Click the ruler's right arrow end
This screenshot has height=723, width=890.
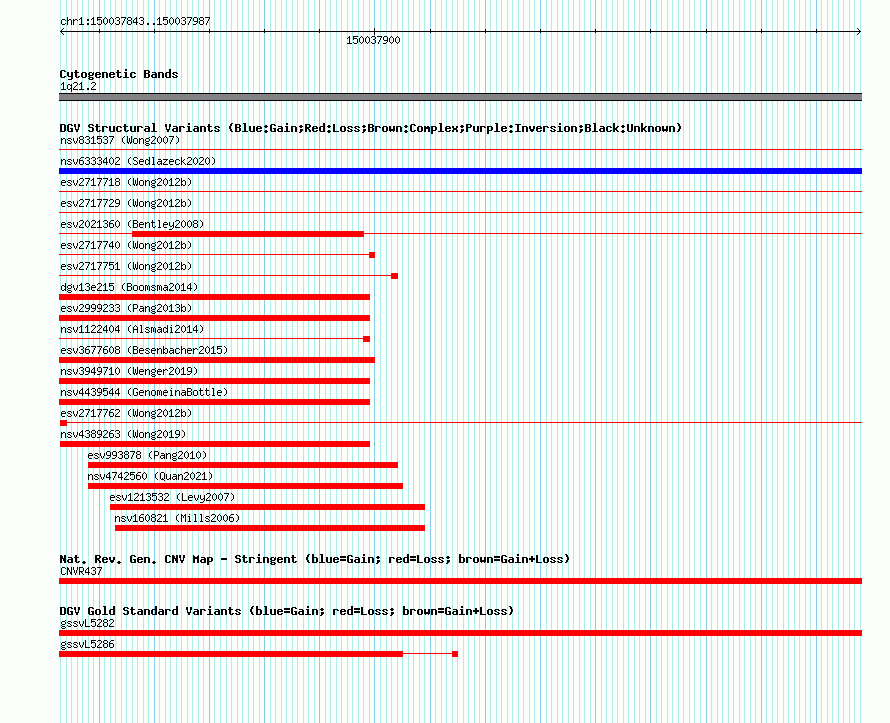point(859,32)
